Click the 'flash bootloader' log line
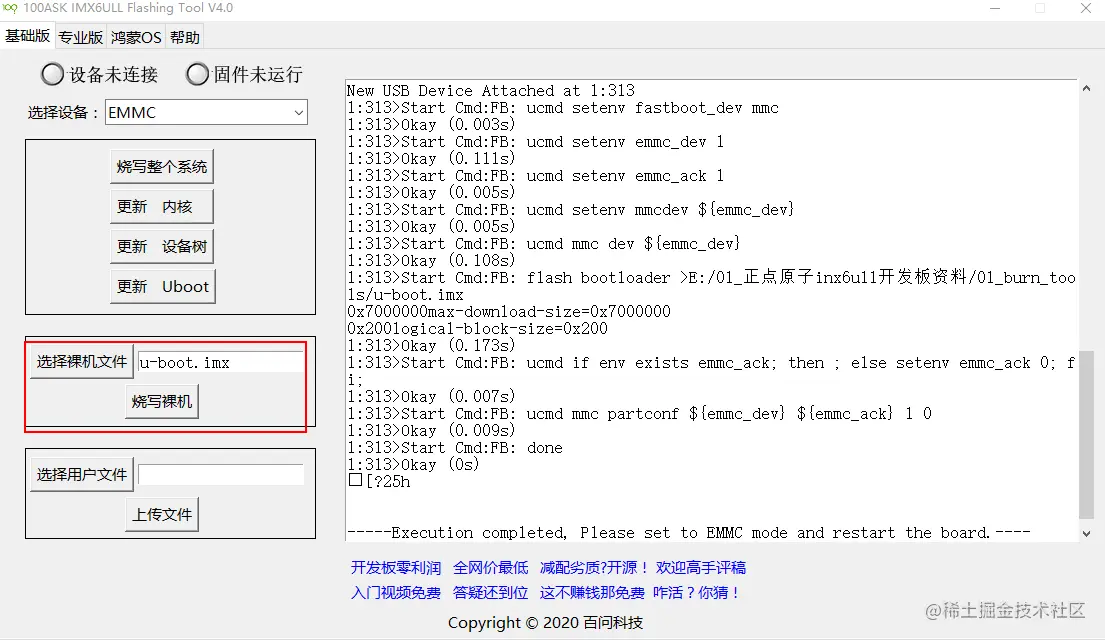Image resolution: width=1105 pixels, height=640 pixels. (x=711, y=286)
